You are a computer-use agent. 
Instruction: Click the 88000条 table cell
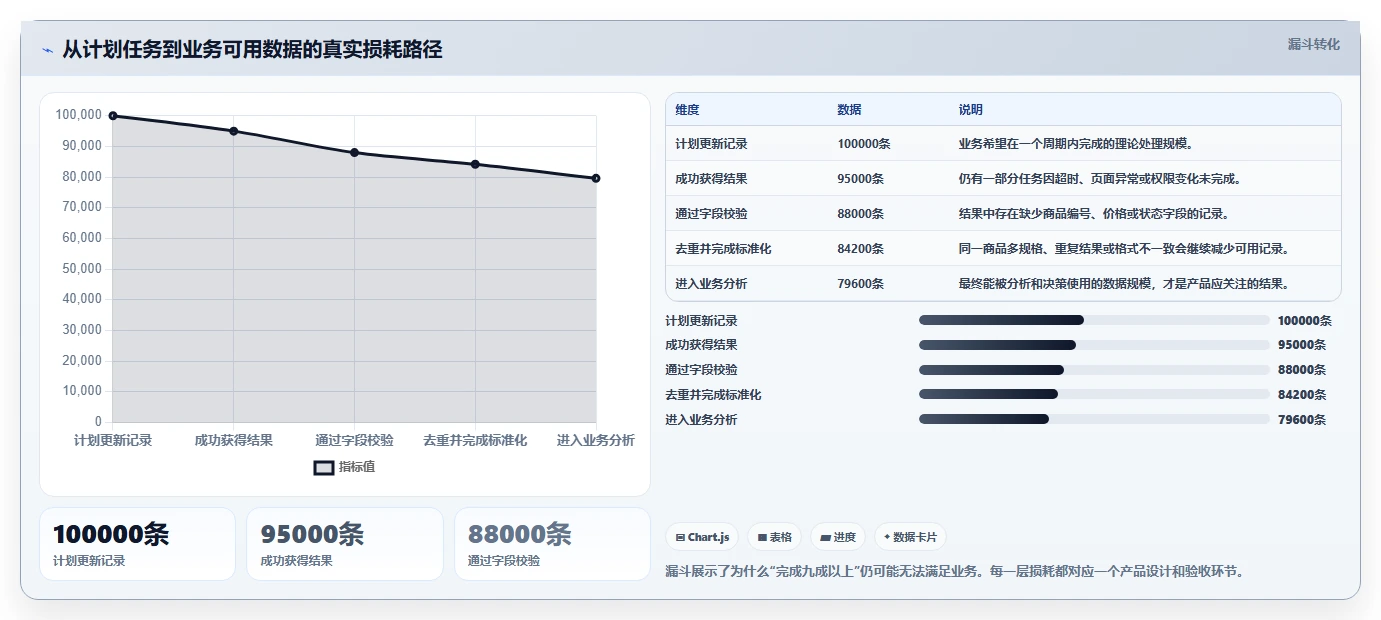pyautogui.click(x=861, y=214)
